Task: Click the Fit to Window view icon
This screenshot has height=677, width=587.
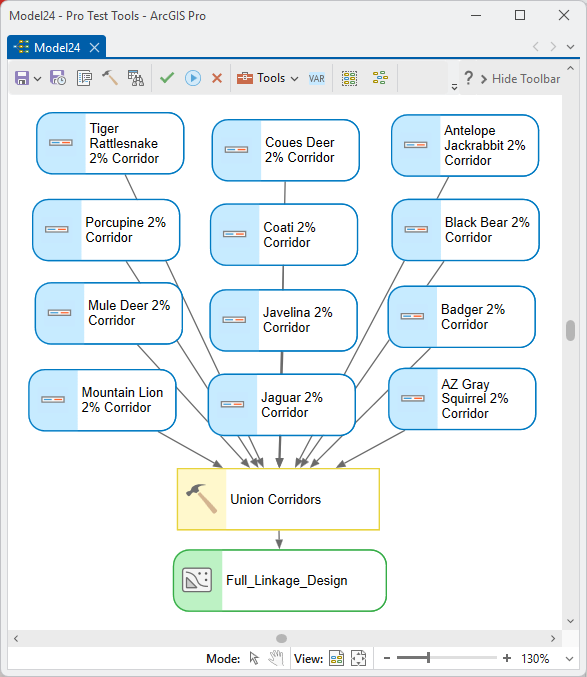Action: (x=337, y=658)
